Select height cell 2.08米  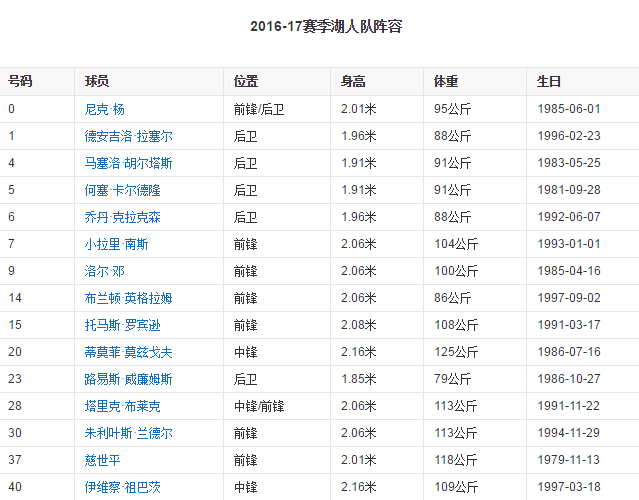coord(359,325)
